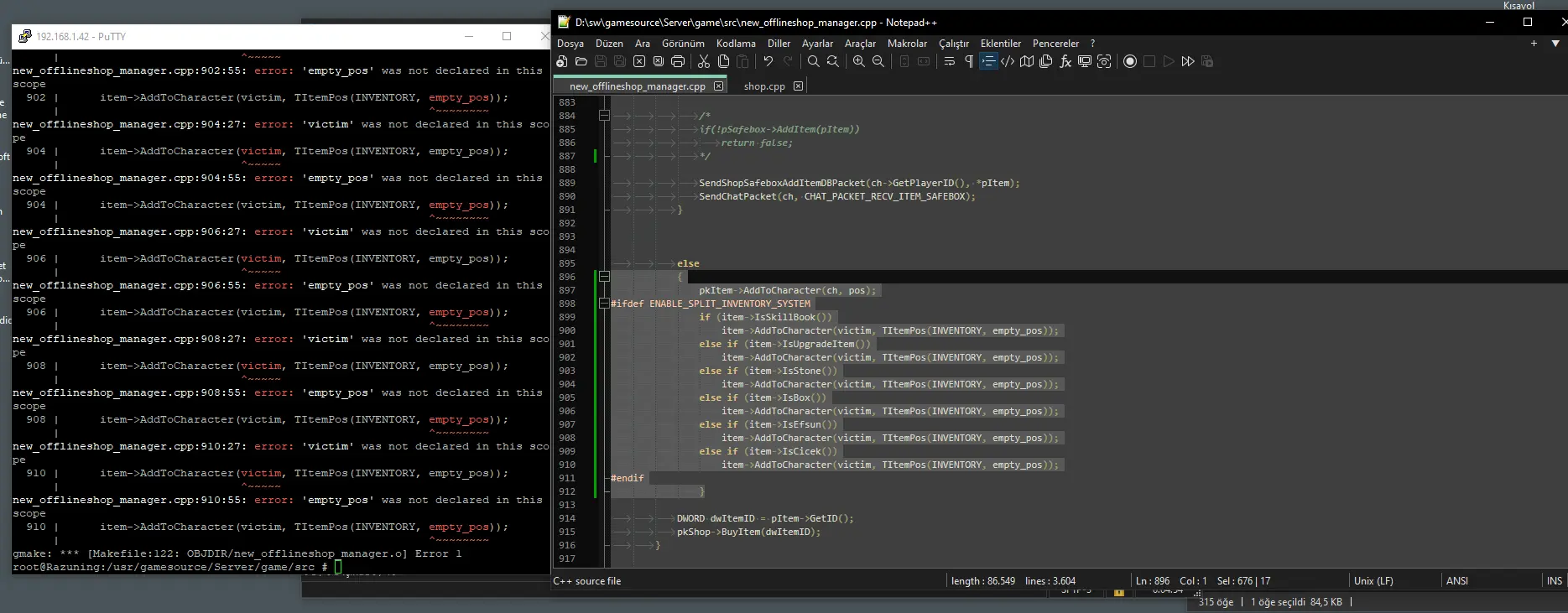Viewport: 1568px width, 613px height.
Task: Toggle the indent guide toolbar button
Action: [x=988, y=61]
